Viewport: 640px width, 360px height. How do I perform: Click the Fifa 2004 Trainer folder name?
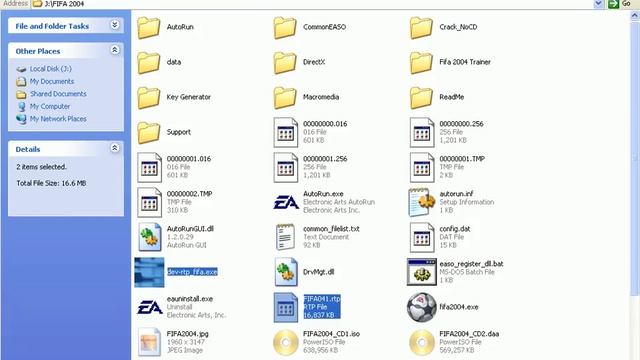pyautogui.click(x=465, y=62)
